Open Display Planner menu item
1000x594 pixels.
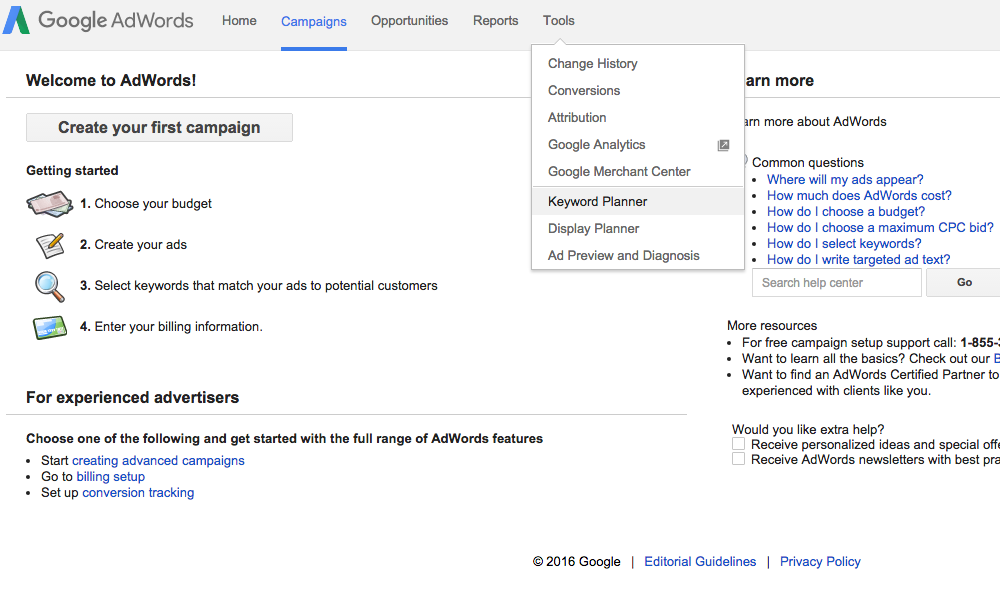click(638, 228)
